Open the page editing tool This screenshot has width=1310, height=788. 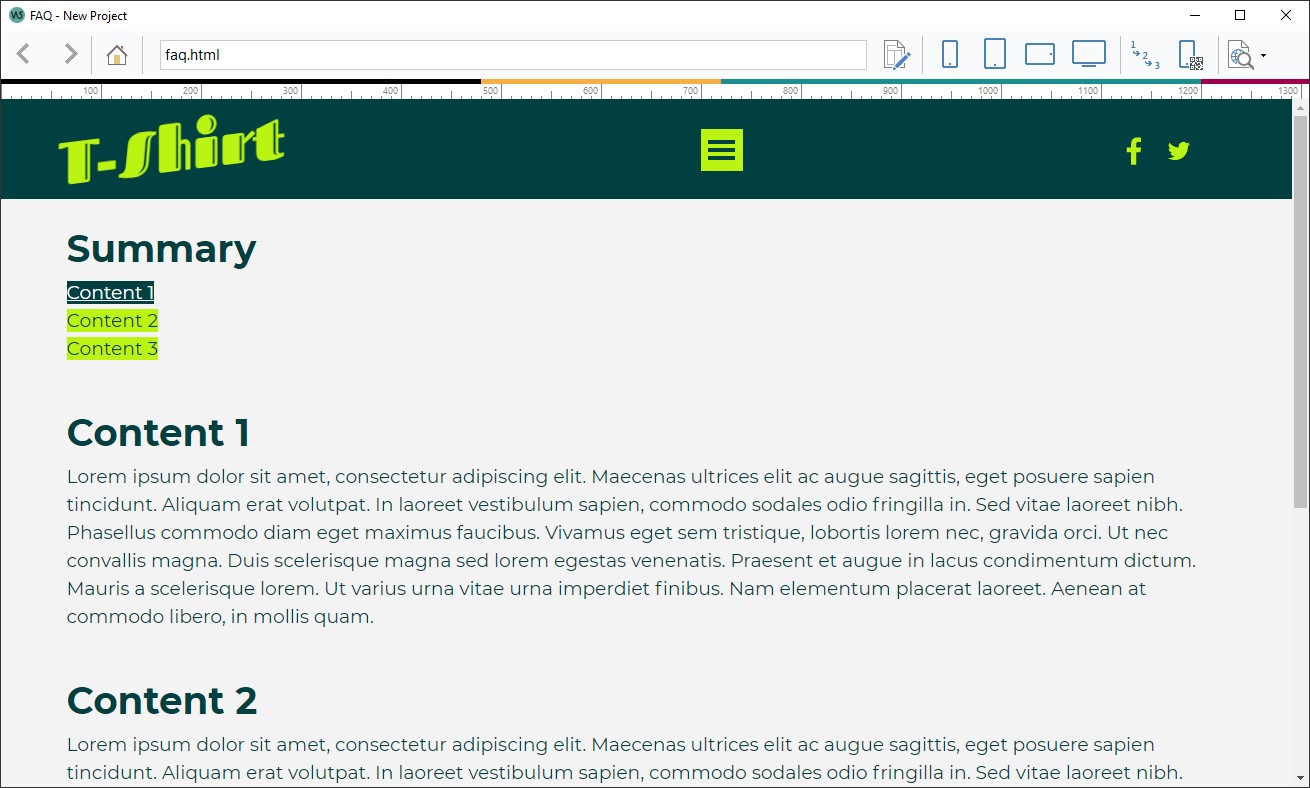[897, 54]
